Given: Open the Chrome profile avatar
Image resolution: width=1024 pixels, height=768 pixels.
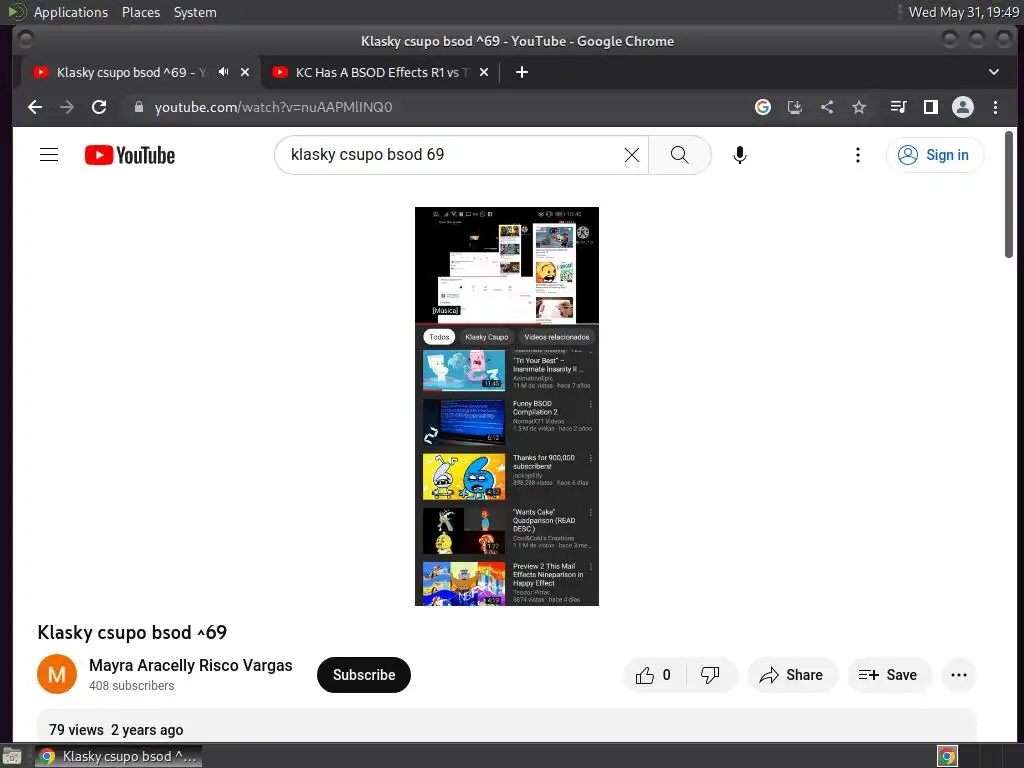Looking at the screenshot, I should point(963,107).
